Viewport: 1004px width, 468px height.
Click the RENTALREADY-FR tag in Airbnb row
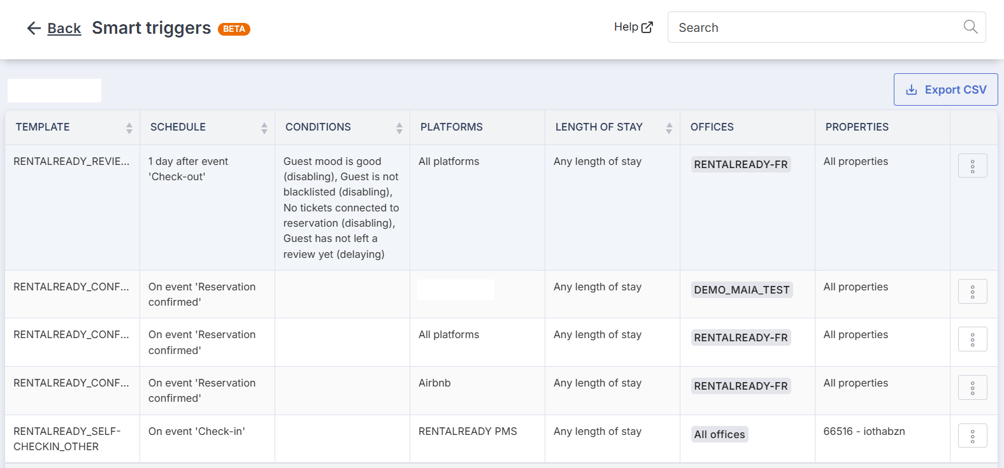[x=741, y=386]
